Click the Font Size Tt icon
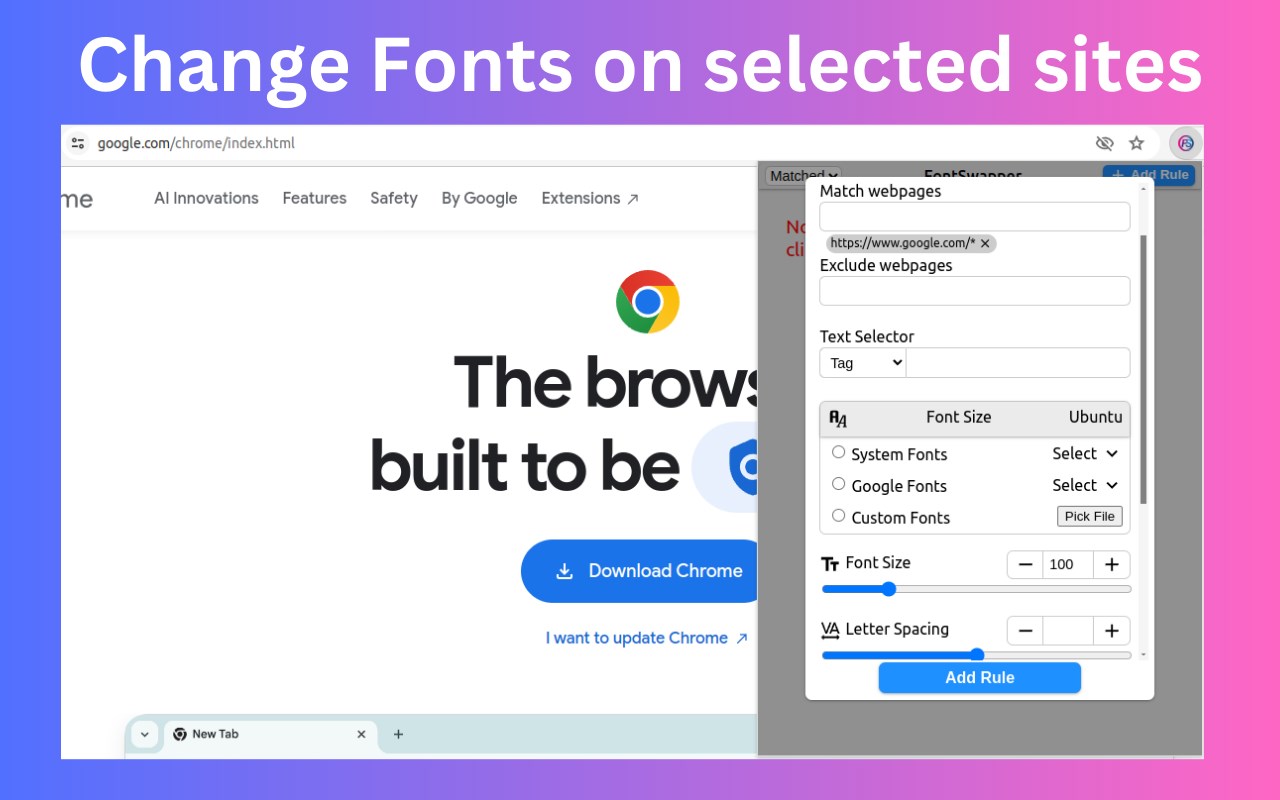This screenshot has height=800, width=1280. coord(830,564)
